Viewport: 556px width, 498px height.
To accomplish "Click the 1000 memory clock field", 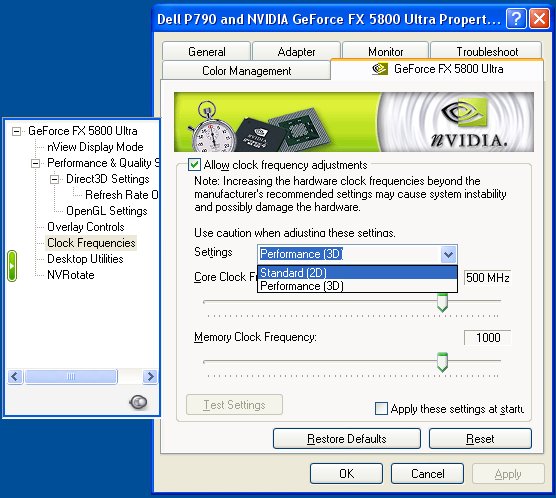I will [x=488, y=337].
